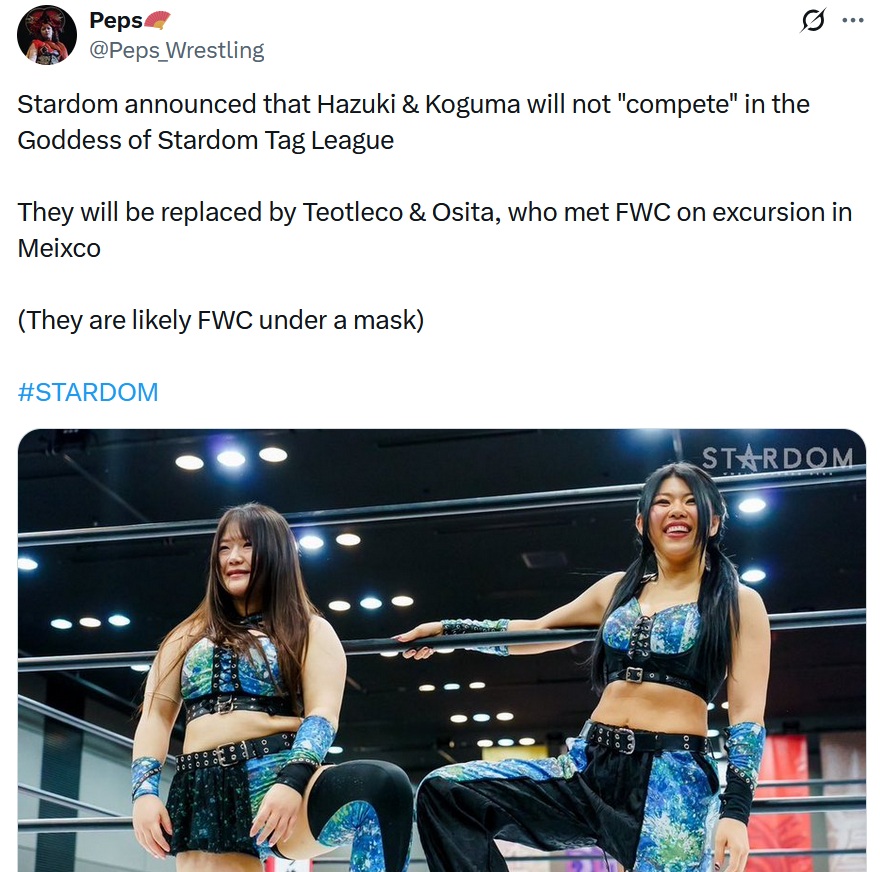Click the sentence starting 'Stardom announced that Hazuki'
This screenshot has height=872, width=880.
pyautogui.click(x=414, y=104)
